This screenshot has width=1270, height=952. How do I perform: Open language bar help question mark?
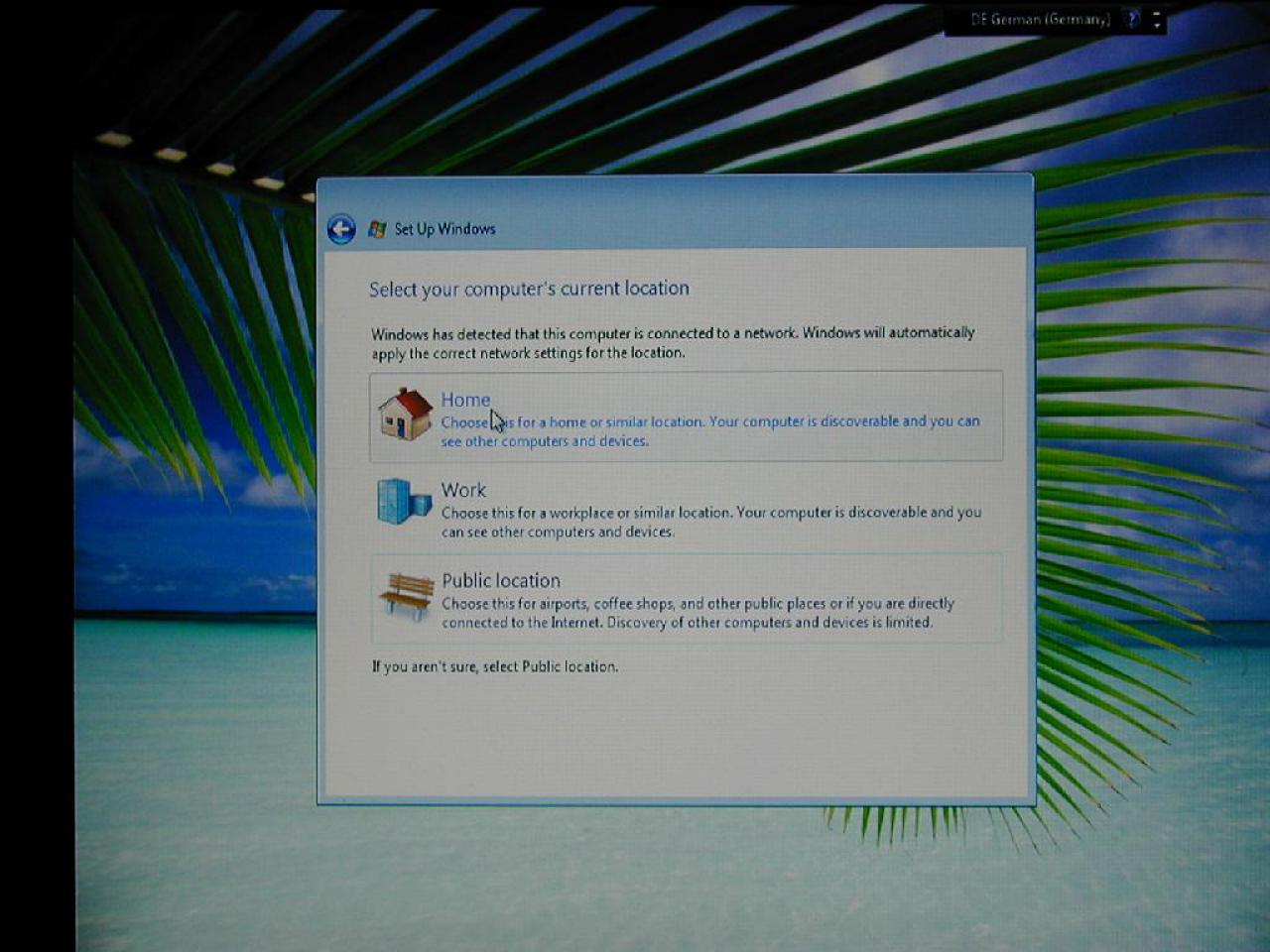point(1132,19)
